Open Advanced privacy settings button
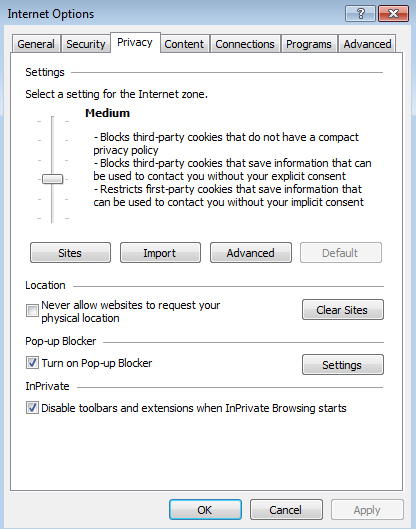Screen dimensions: 416x529 (x=251, y=253)
